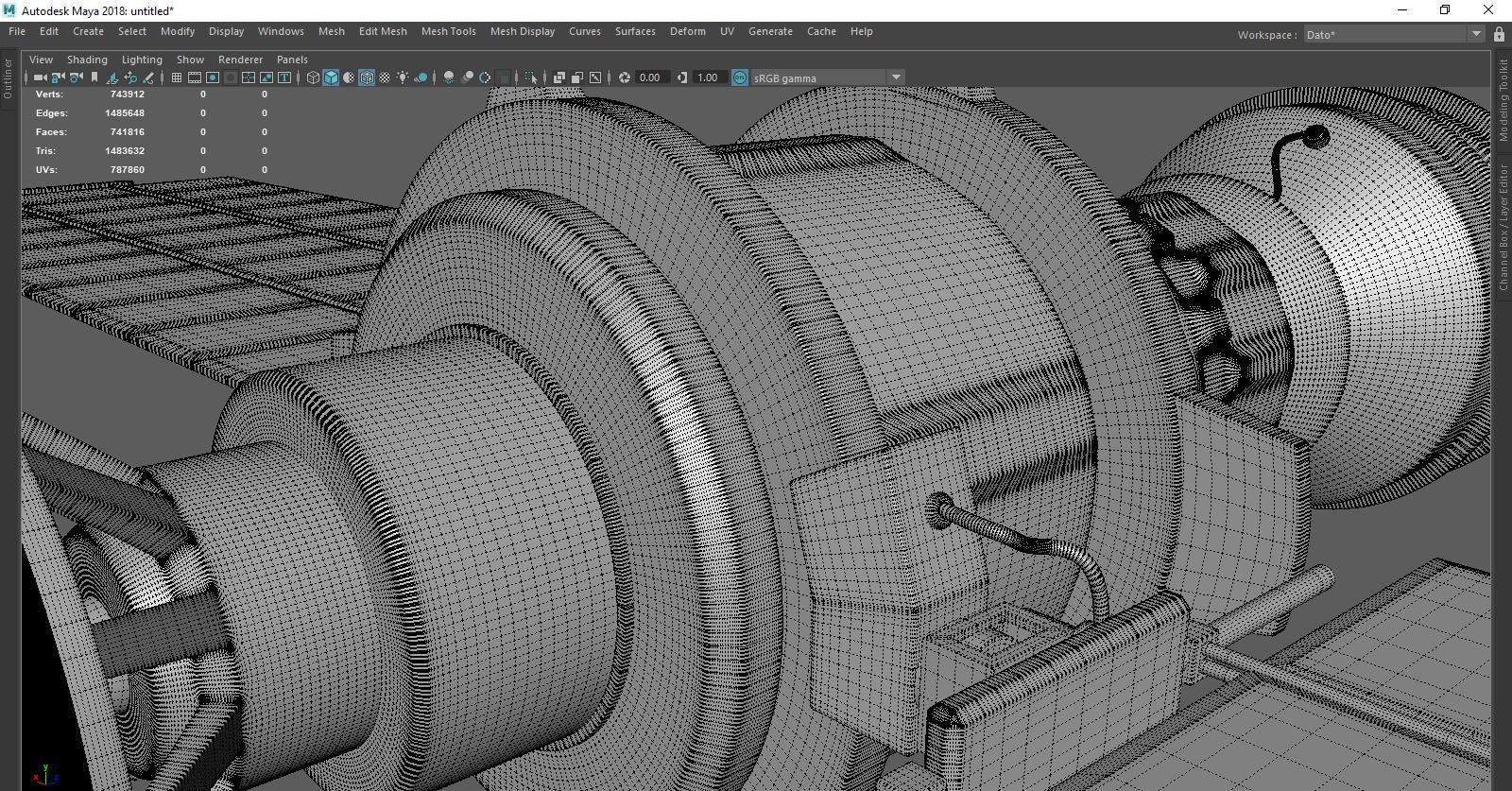Toggle the Field Chart icon

pos(249,77)
